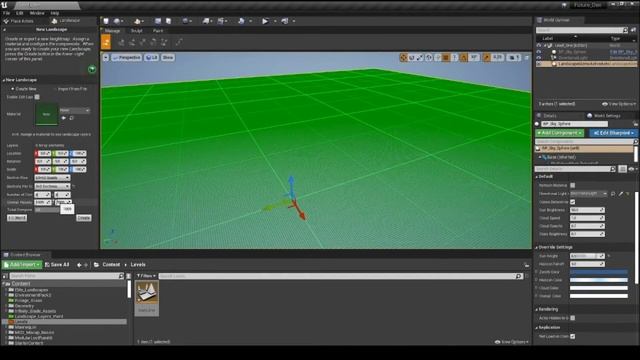This screenshot has width=640, height=360.
Task: Switch to the Sculpt tab
Action: [136, 31]
